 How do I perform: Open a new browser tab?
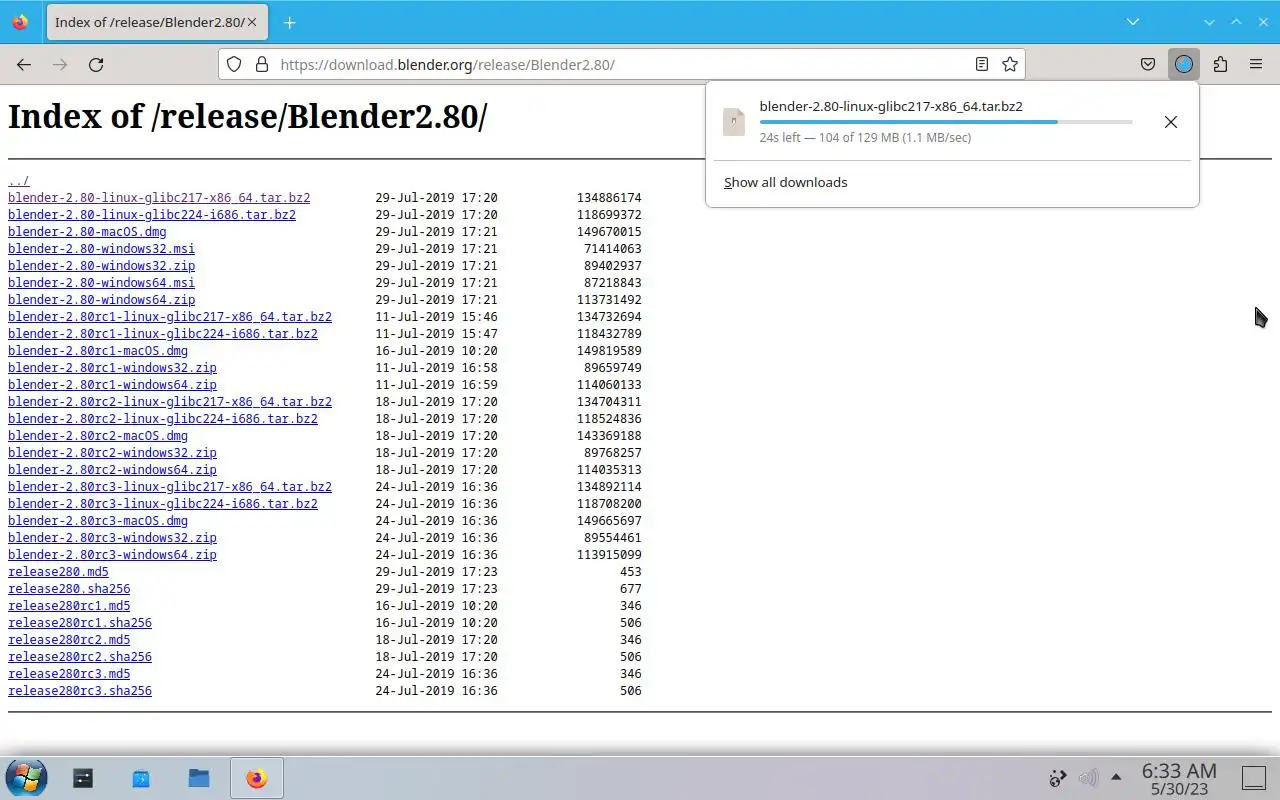tap(289, 22)
